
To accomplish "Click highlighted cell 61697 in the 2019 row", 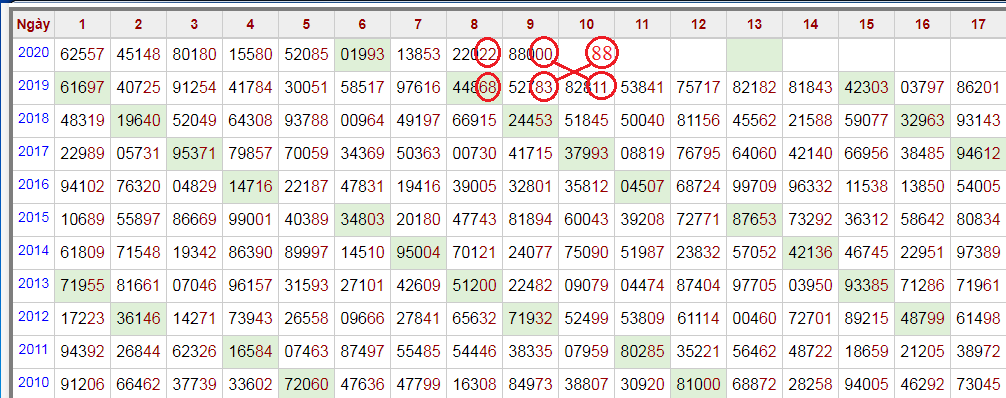I will pos(82,88).
